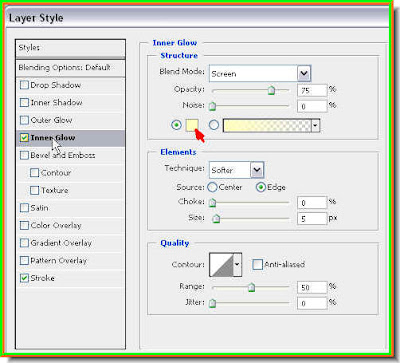Open the yellow glow color swatch
The height and width of the screenshot is (363, 400).
(192, 125)
